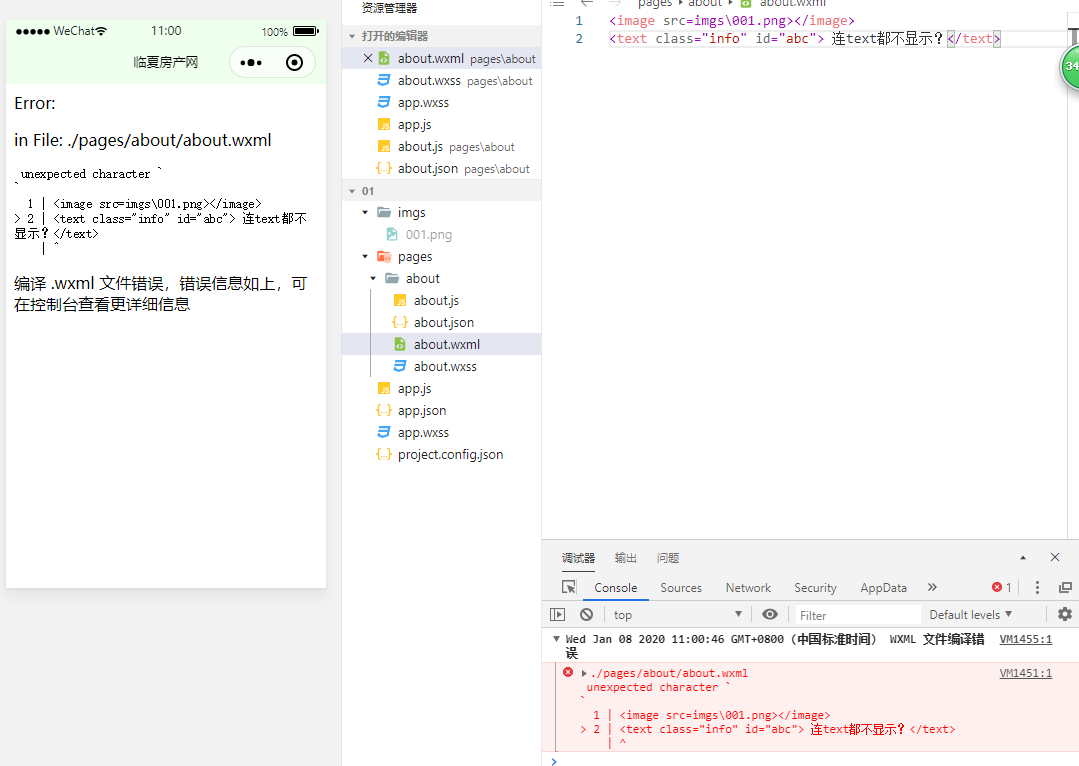This screenshot has height=766, width=1079.
Task: Activate the inspect element picker icon
Action: tap(568, 587)
